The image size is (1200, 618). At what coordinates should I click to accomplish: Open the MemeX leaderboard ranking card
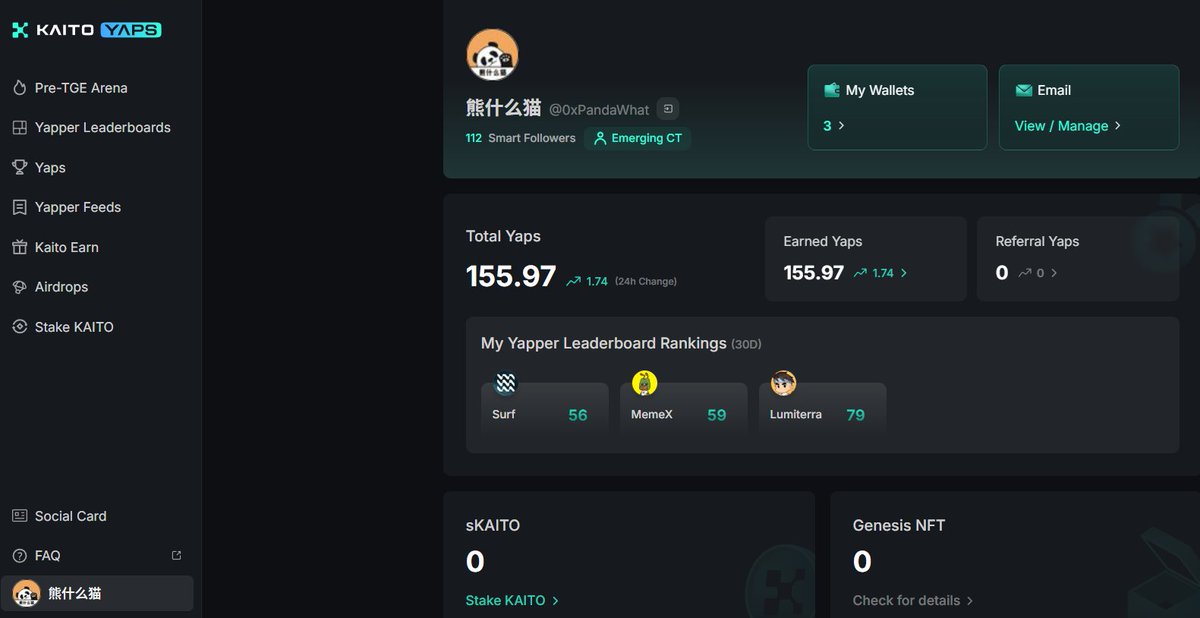[684, 410]
